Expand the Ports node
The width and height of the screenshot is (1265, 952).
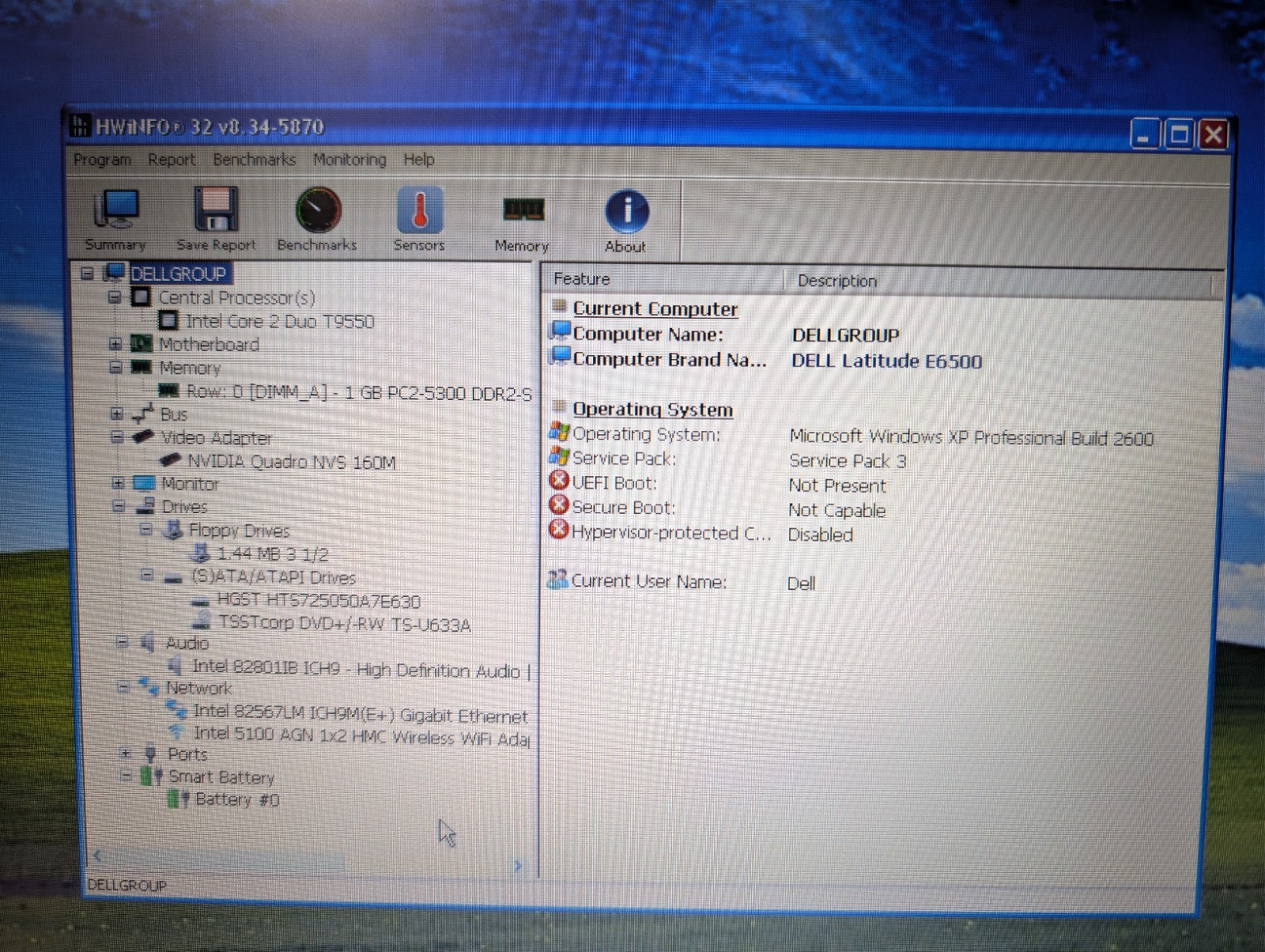click(126, 753)
